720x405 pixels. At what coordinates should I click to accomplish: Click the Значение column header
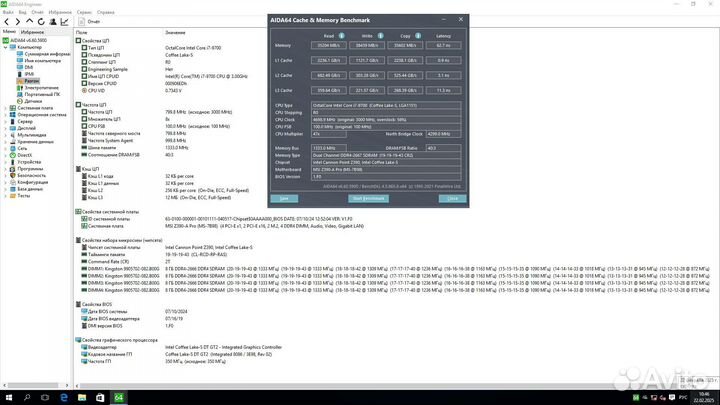point(175,33)
